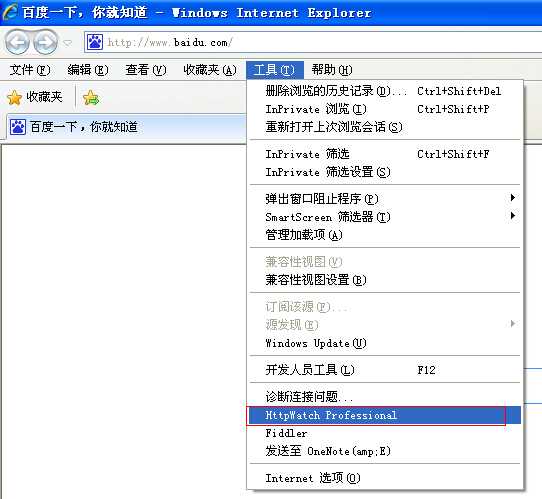The height and width of the screenshot is (499, 542).
Task: Click the browser Forward arrow button
Action: (x=45, y=43)
